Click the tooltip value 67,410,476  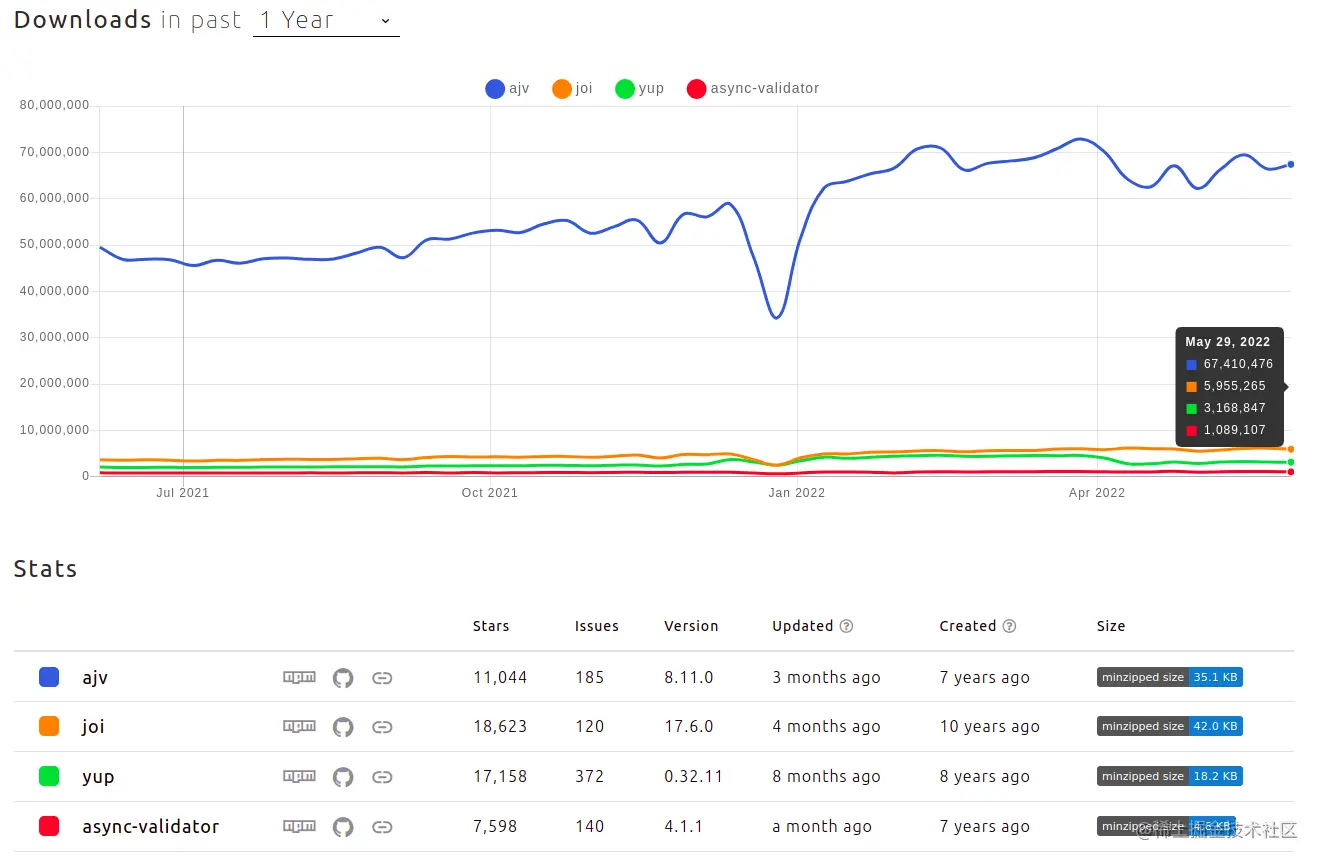(1238, 364)
